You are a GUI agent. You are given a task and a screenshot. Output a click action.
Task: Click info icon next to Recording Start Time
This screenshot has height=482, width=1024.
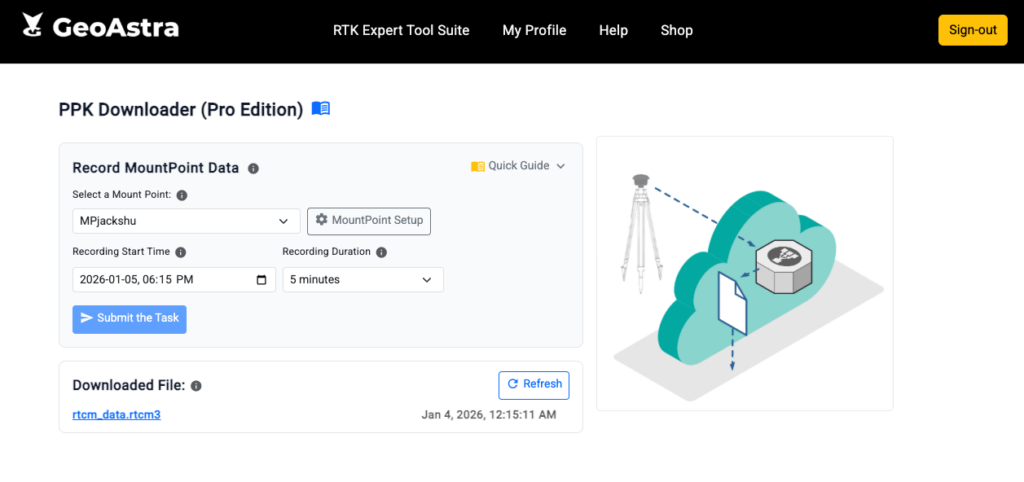pyautogui.click(x=181, y=253)
